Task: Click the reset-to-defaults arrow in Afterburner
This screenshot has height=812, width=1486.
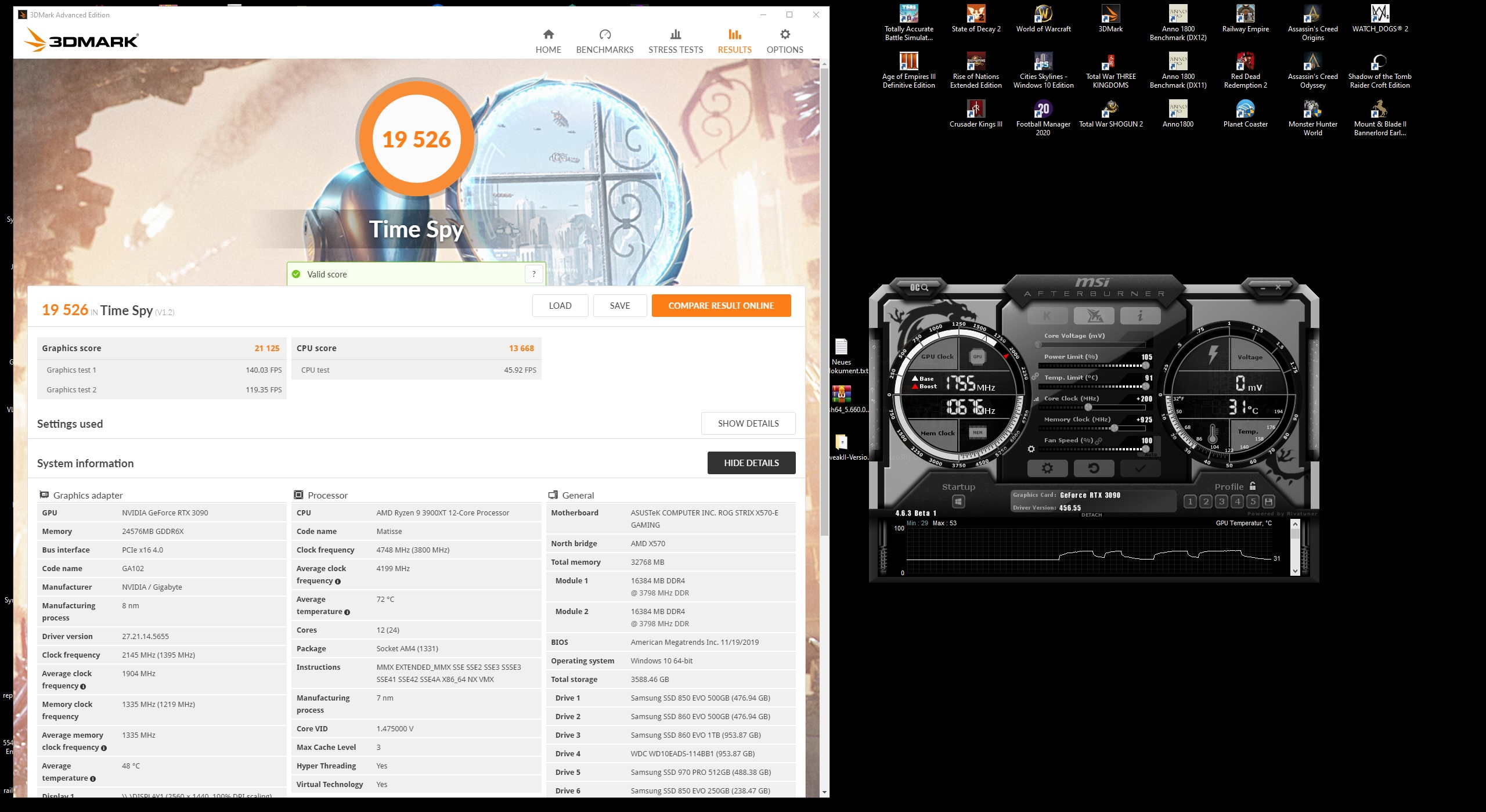Action: (x=1094, y=468)
